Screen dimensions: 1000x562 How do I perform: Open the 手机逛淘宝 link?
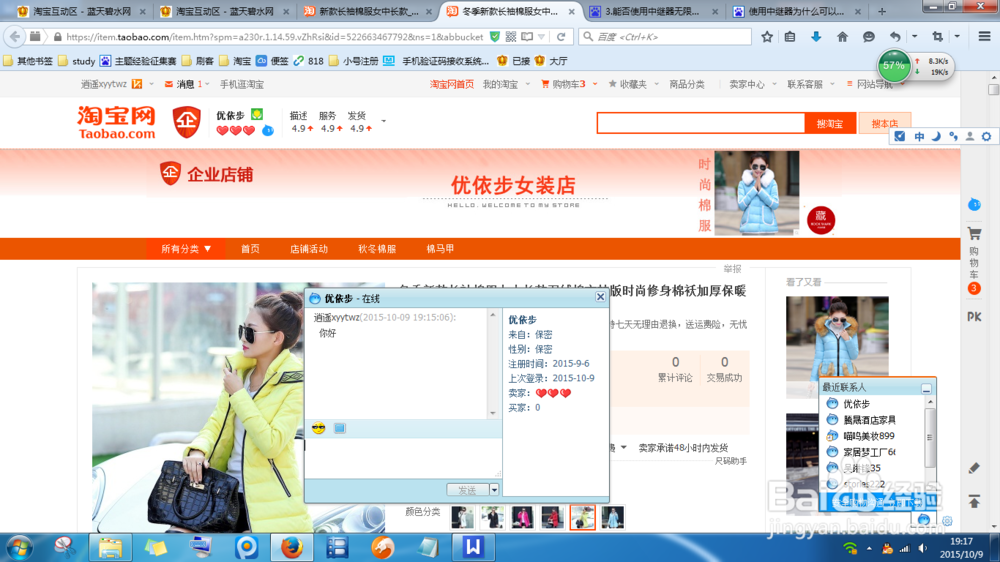[242, 84]
